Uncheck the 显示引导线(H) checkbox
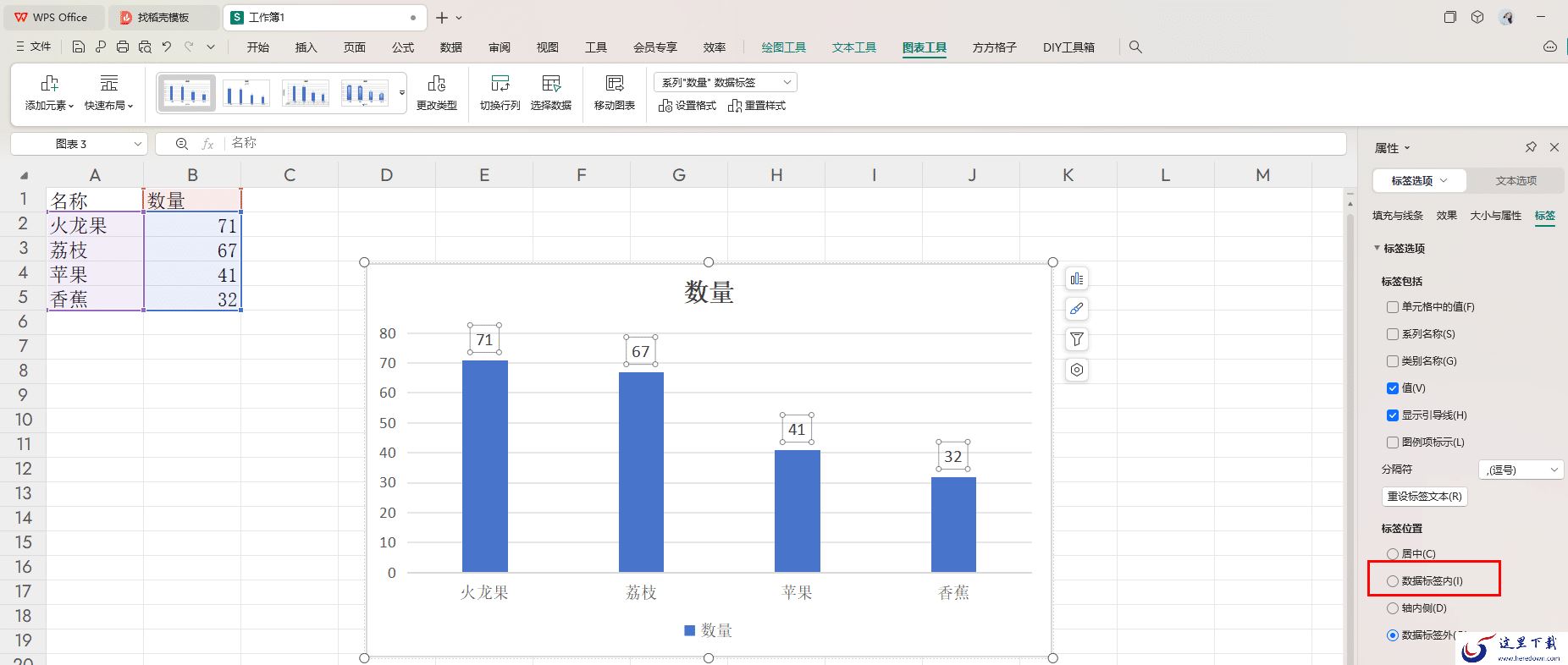Image resolution: width=1568 pixels, height=665 pixels. [1393, 415]
